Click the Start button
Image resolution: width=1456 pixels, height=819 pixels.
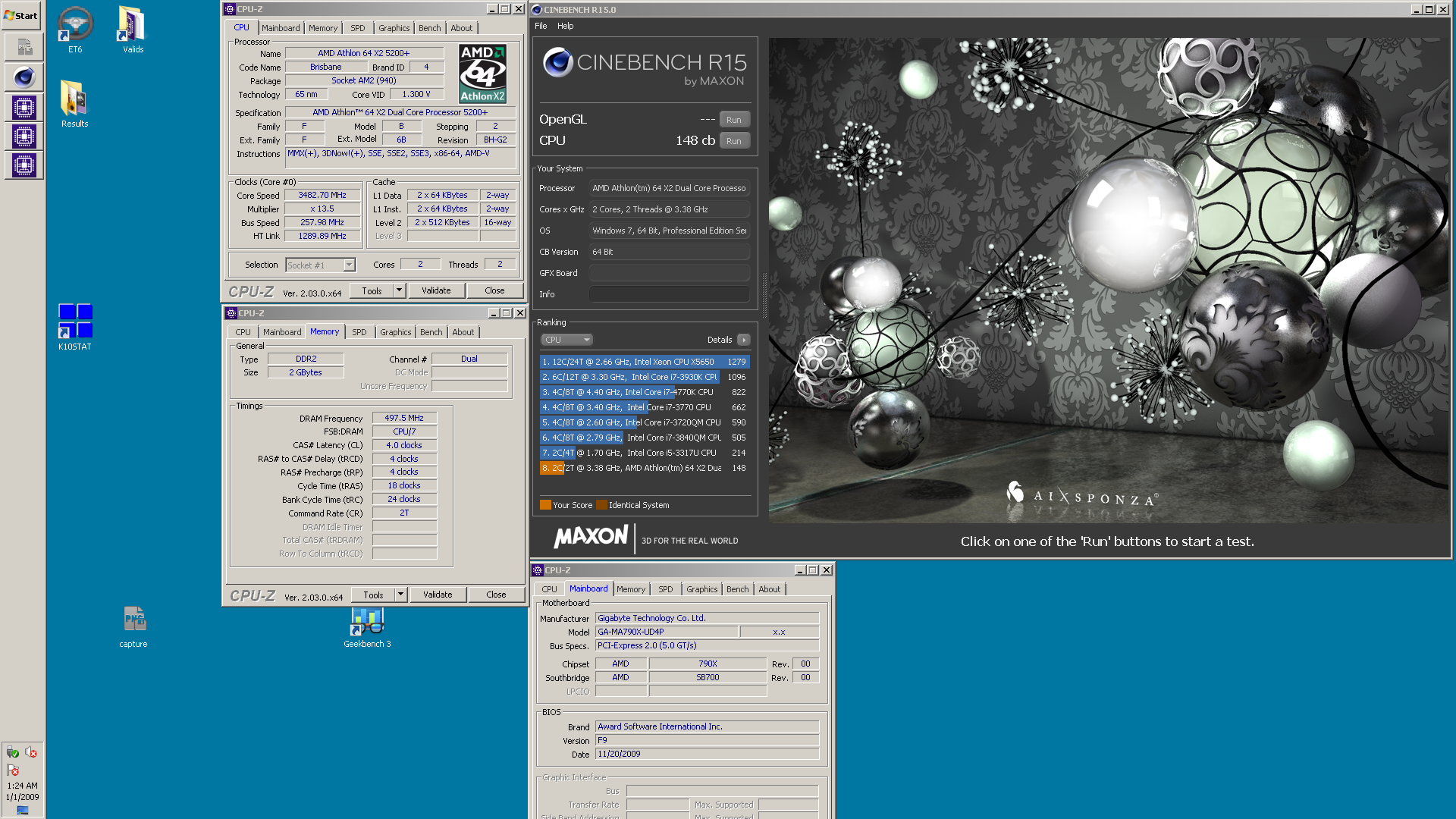pyautogui.click(x=21, y=15)
